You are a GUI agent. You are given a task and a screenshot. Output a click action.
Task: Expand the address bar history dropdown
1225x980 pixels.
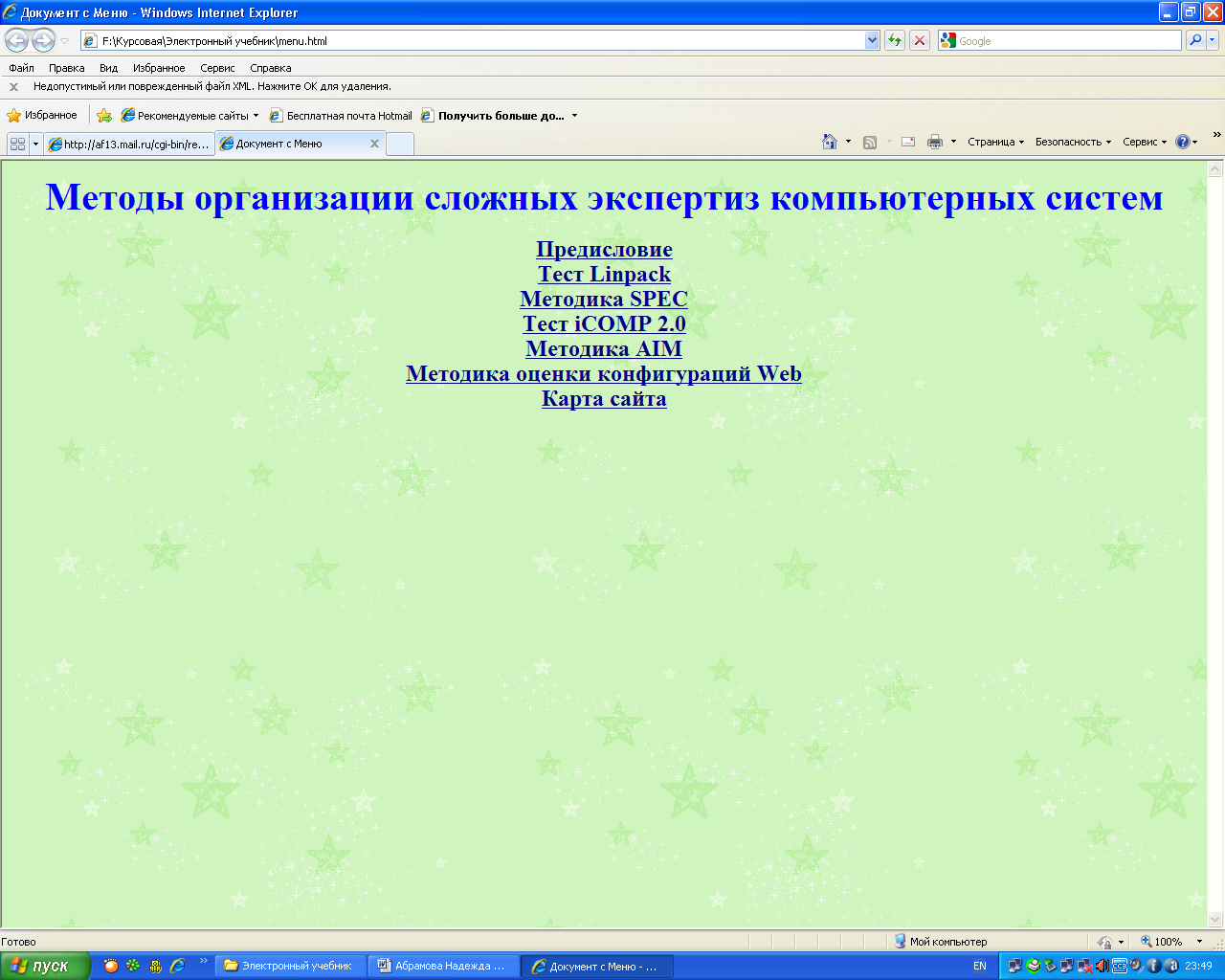pyautogui.click(x=872, y=40)
